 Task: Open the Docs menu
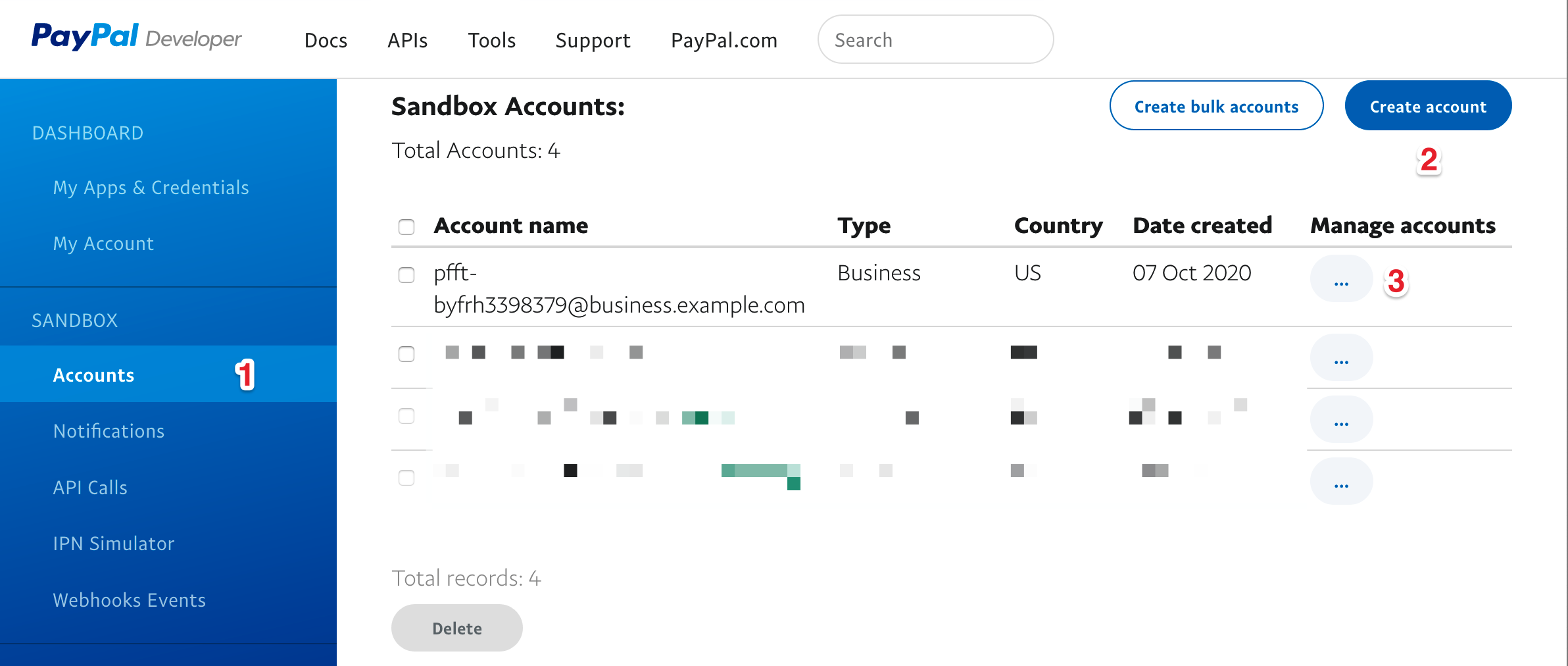point(326,40)
